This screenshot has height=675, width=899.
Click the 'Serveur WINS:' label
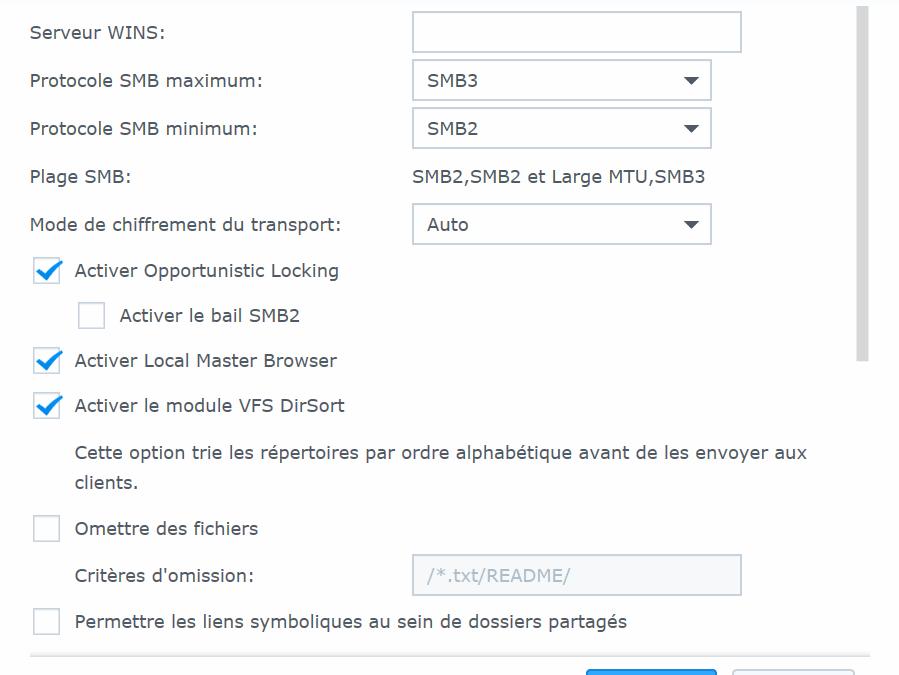click(97, 33)
